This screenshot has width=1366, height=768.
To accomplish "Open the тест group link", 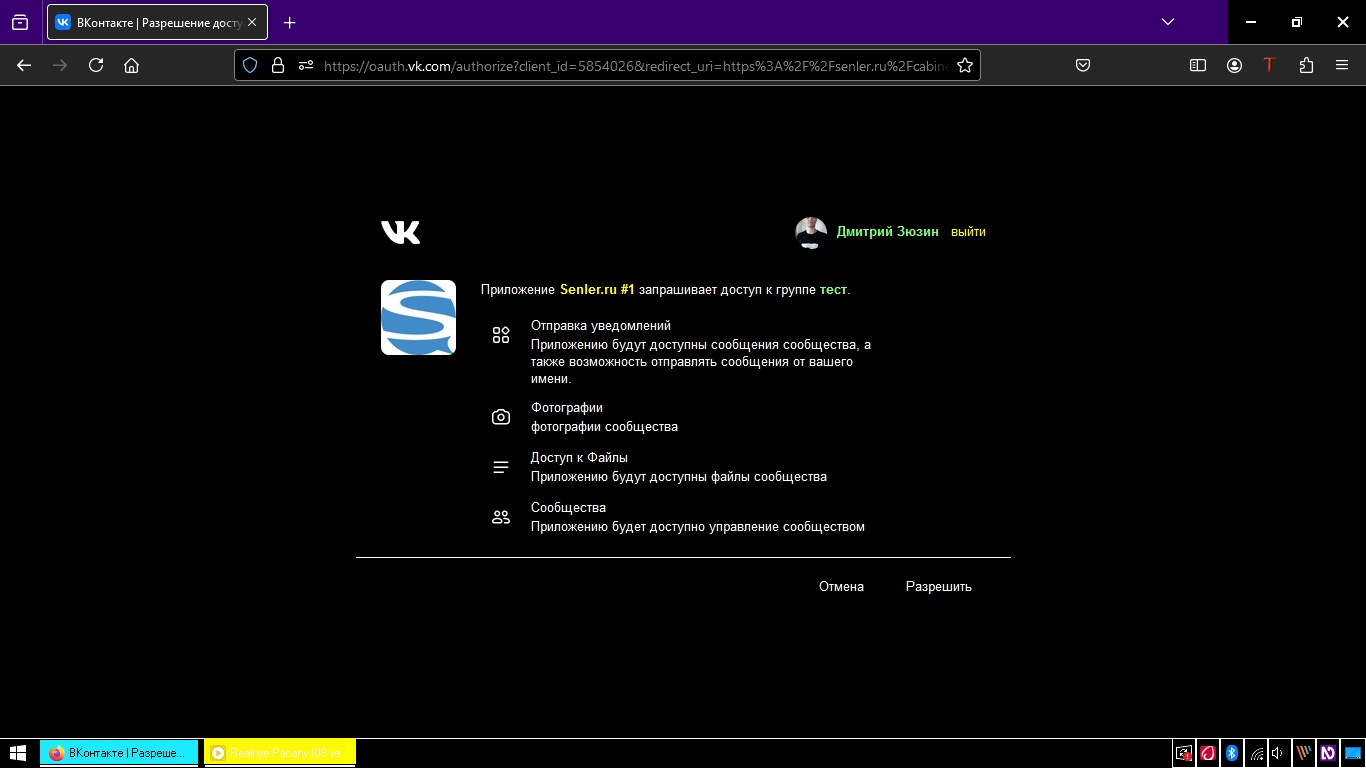I will pos(833,290).
